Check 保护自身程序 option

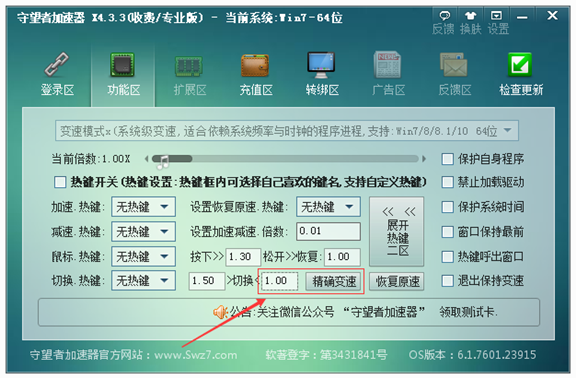pos(447,159)
